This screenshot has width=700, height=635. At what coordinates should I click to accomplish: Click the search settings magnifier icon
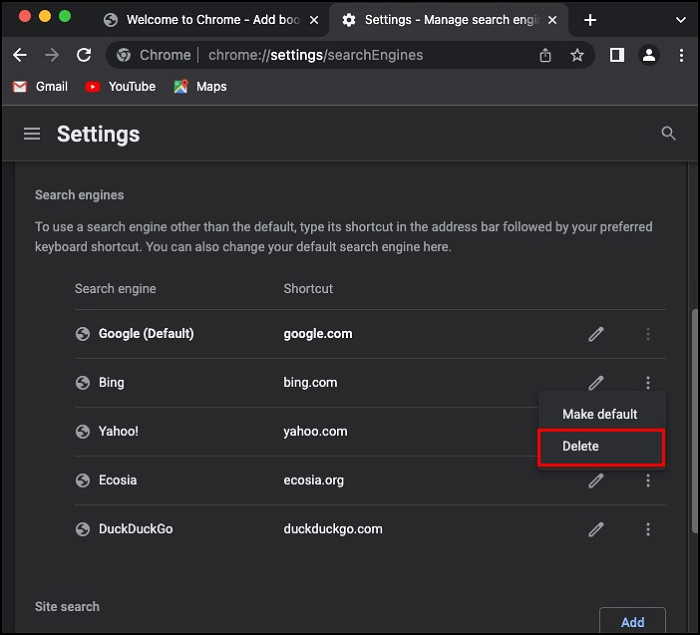click(669, 134)
